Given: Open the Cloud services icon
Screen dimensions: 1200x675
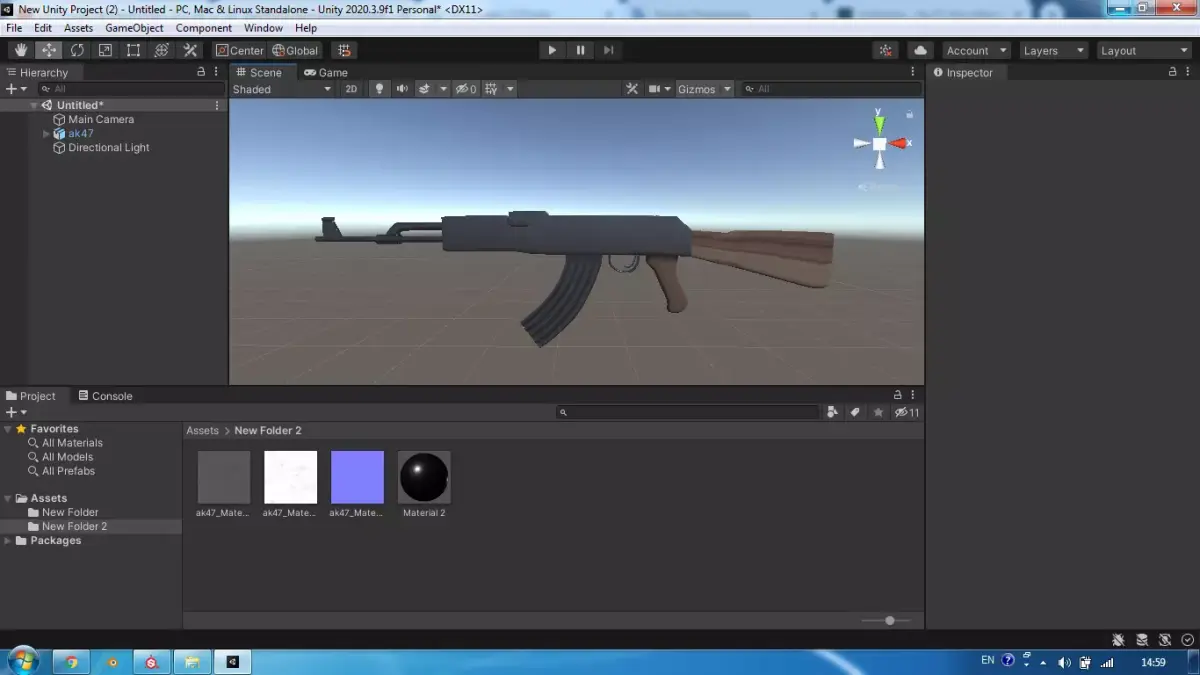Looking at the screenshot, I should pyautogui.click(x=920, y=50).
